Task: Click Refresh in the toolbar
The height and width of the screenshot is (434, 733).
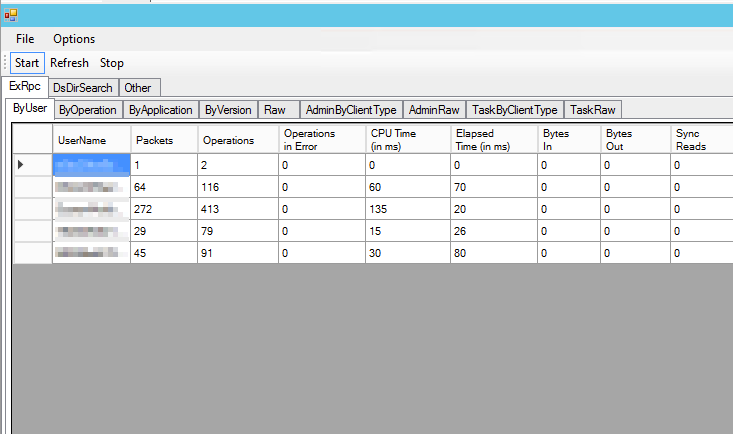Action: (x=69, y=63)
